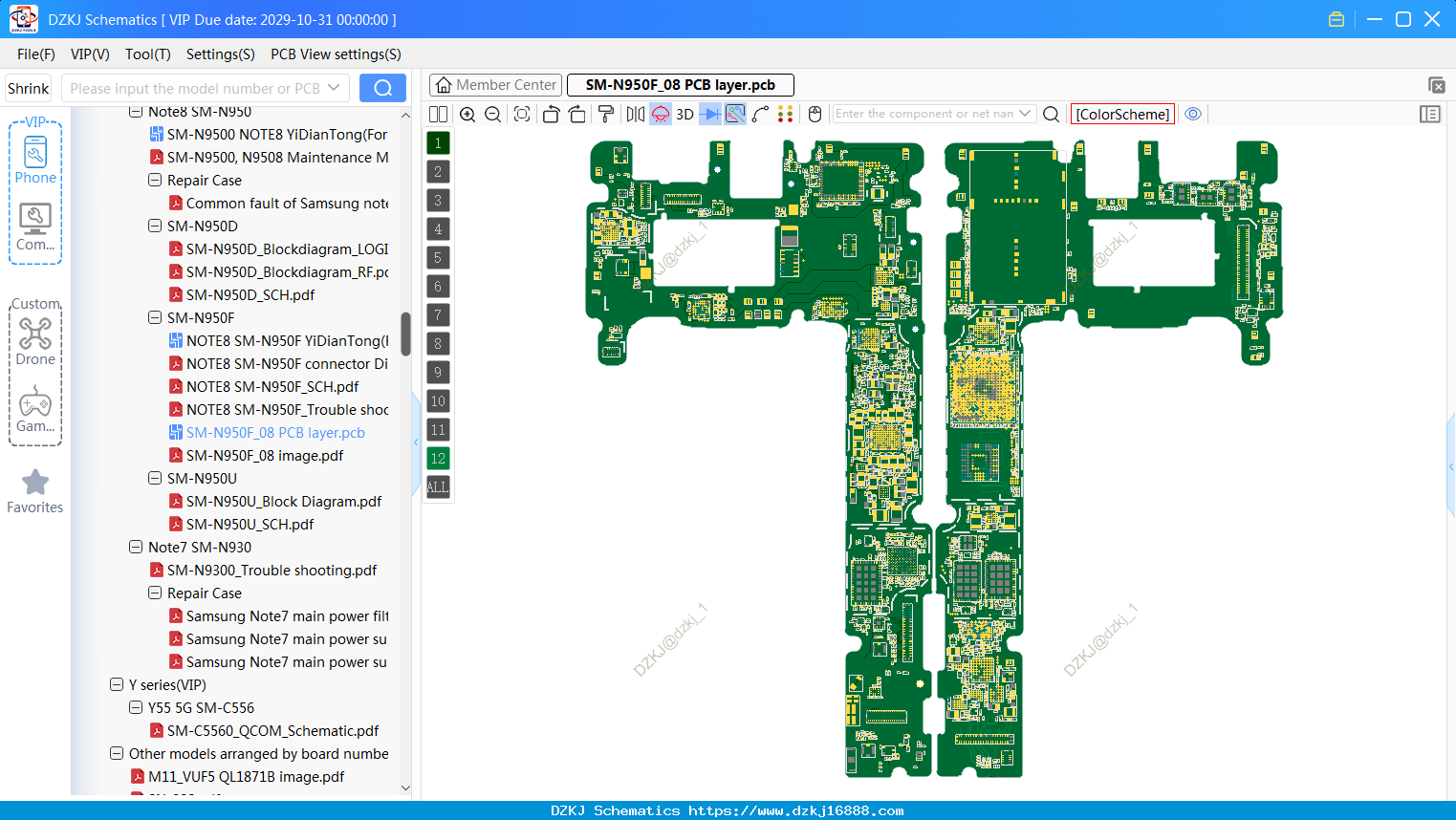Open the colored dots grid icon
Image resolution: width=1456 pixels, height=820 pixels.
[786, 114]
